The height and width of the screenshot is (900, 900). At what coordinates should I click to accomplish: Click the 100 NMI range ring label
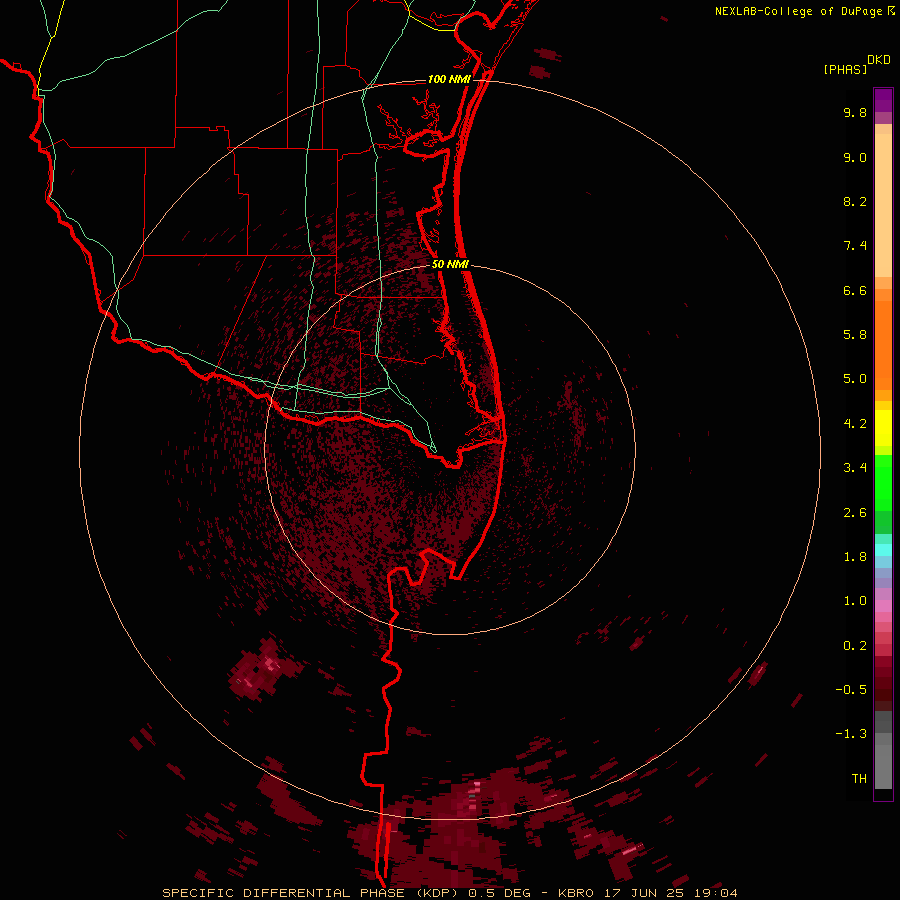coord(449,79)
